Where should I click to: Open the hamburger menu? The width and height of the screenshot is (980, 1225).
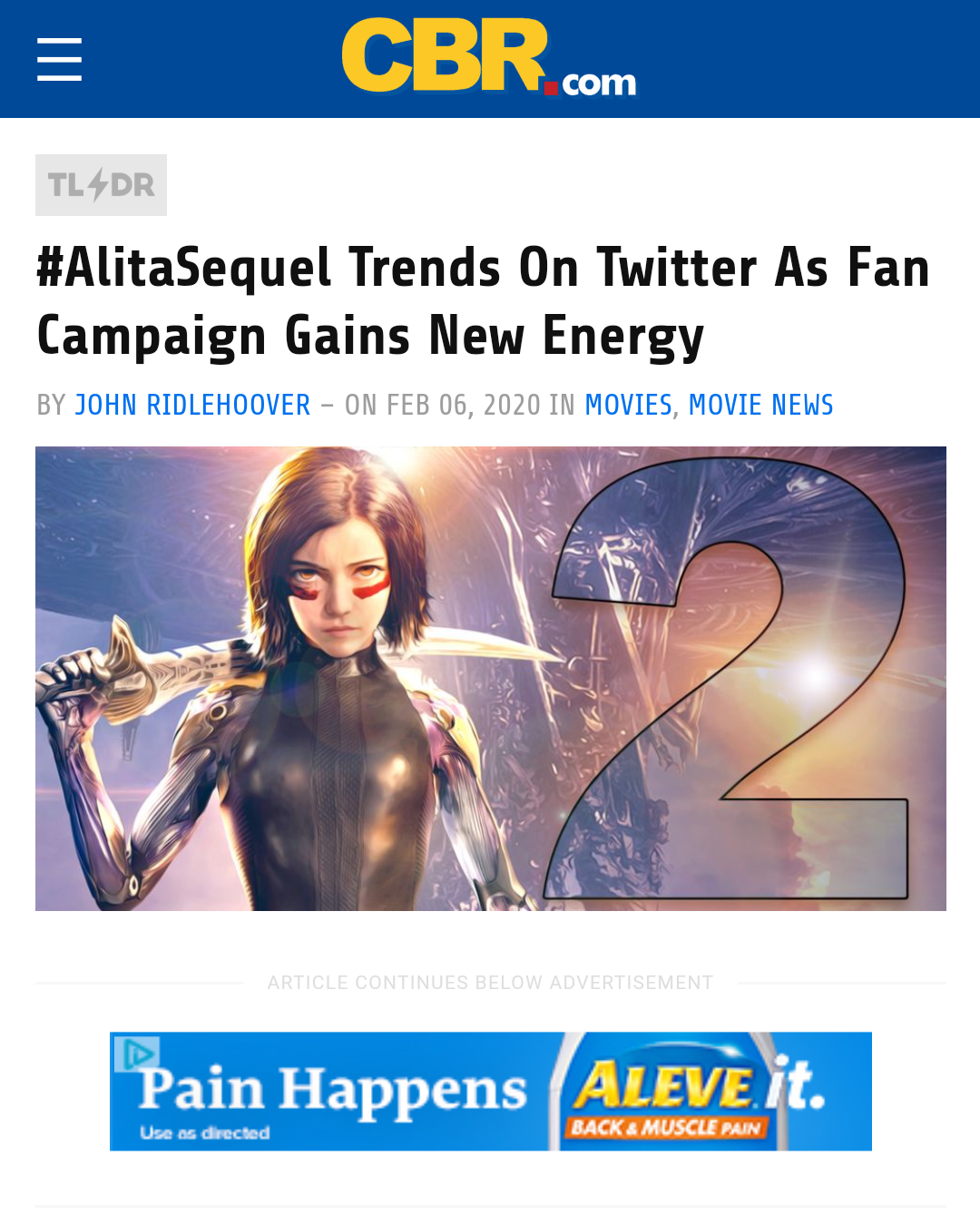coord(60,60)
